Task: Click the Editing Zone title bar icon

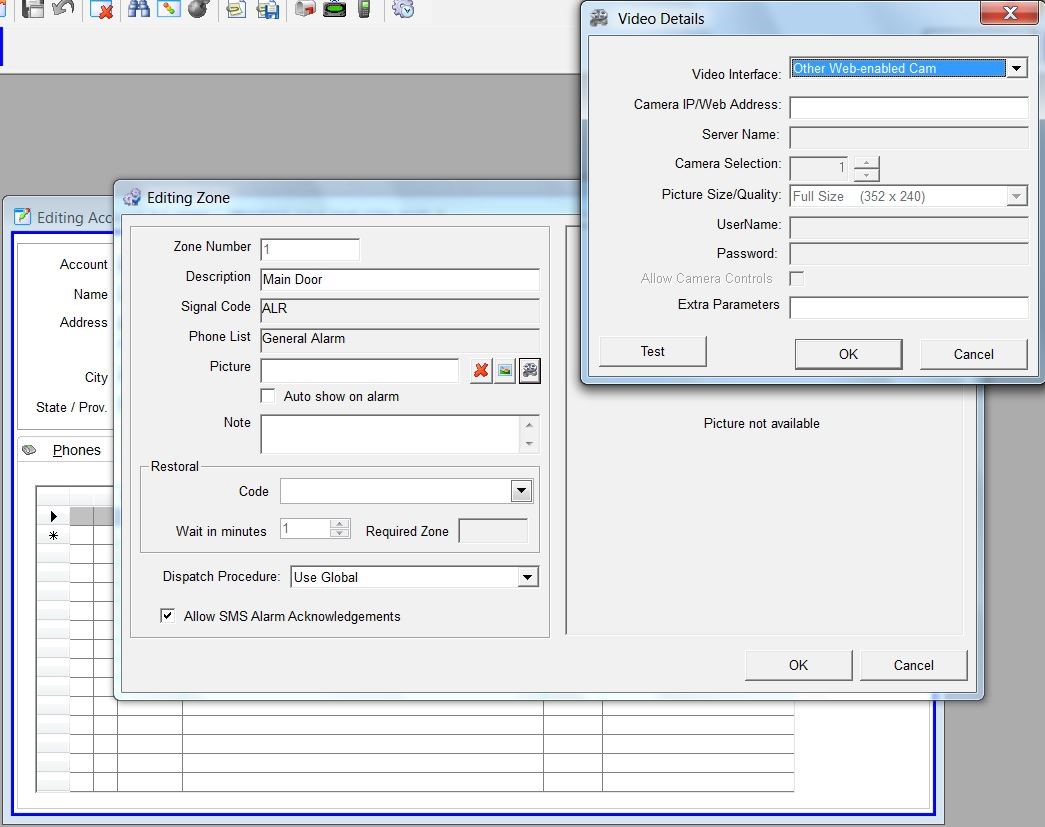Action: [132, 197]
